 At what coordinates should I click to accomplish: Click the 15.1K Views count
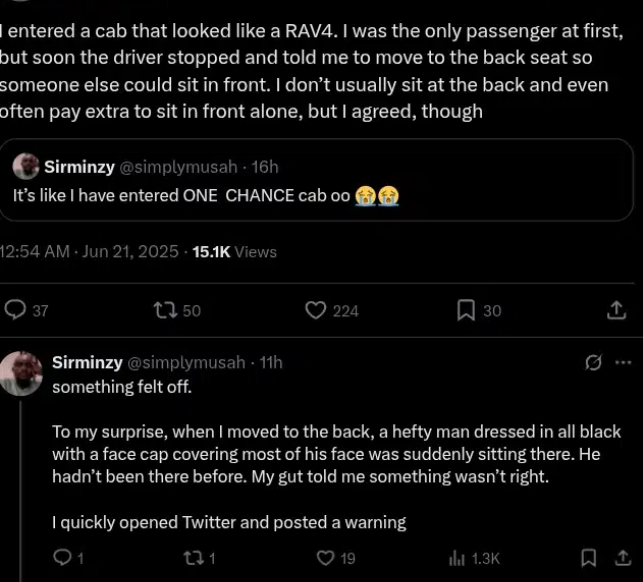point(234,252)
